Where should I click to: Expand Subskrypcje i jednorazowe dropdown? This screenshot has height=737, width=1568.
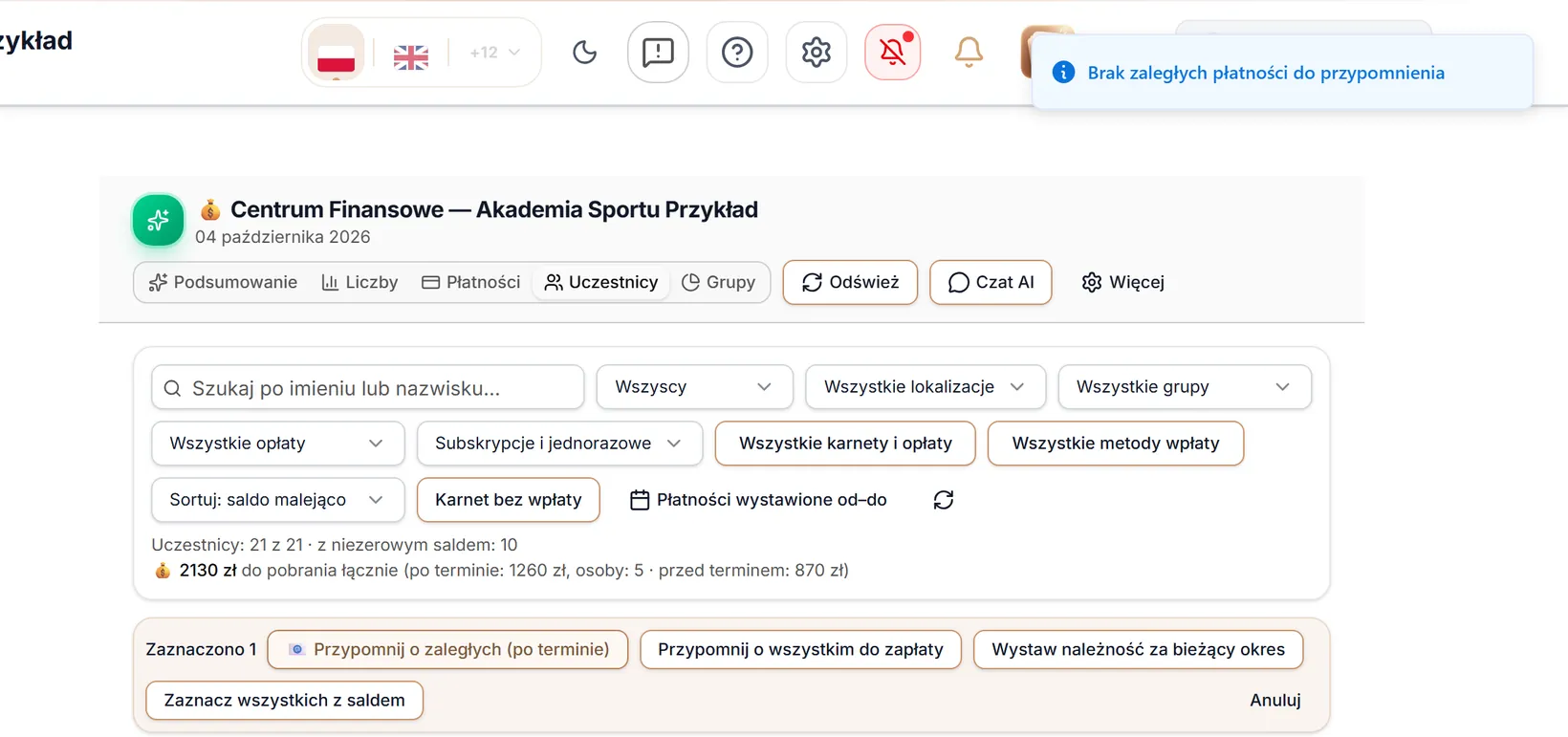[559, 444]
